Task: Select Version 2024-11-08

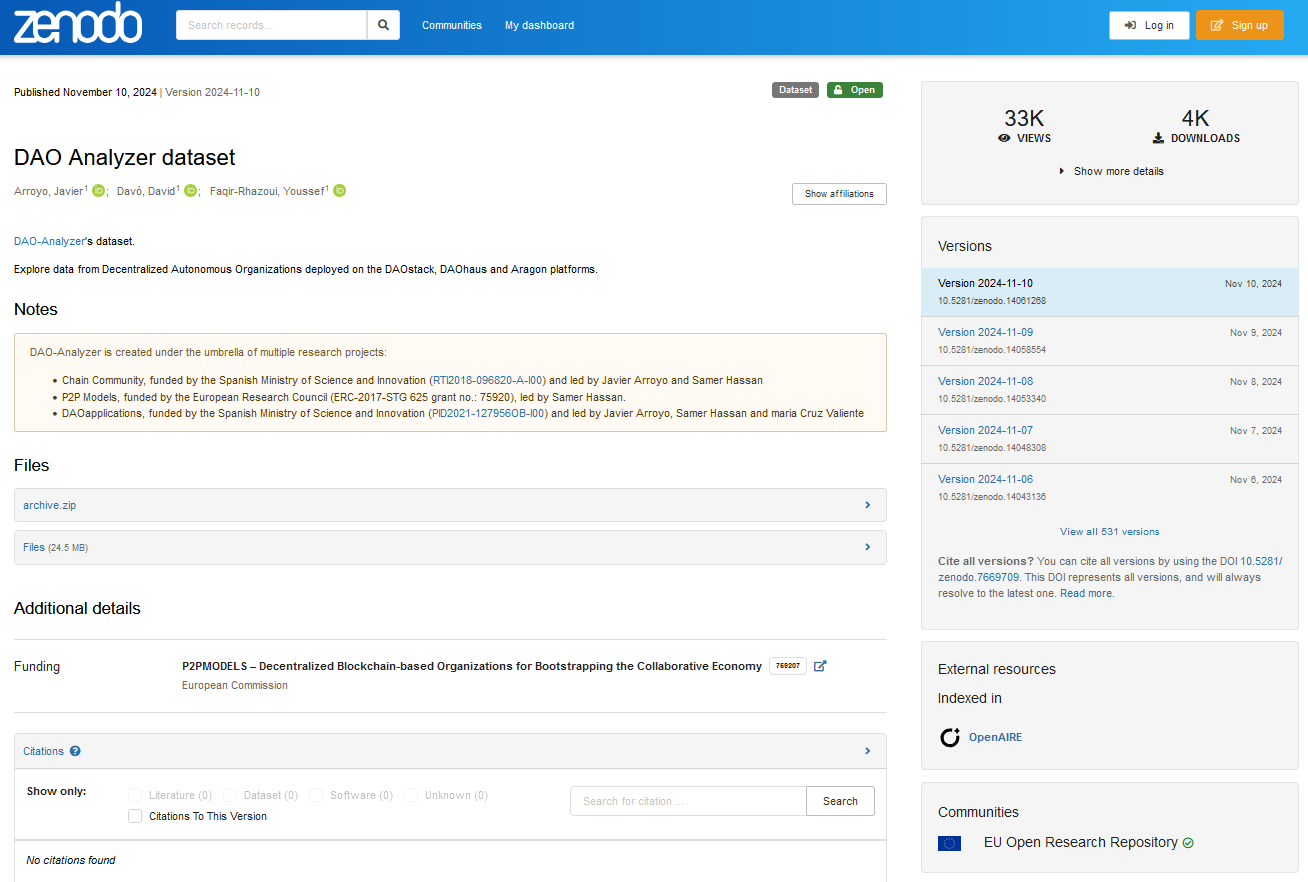Action: 985,381
